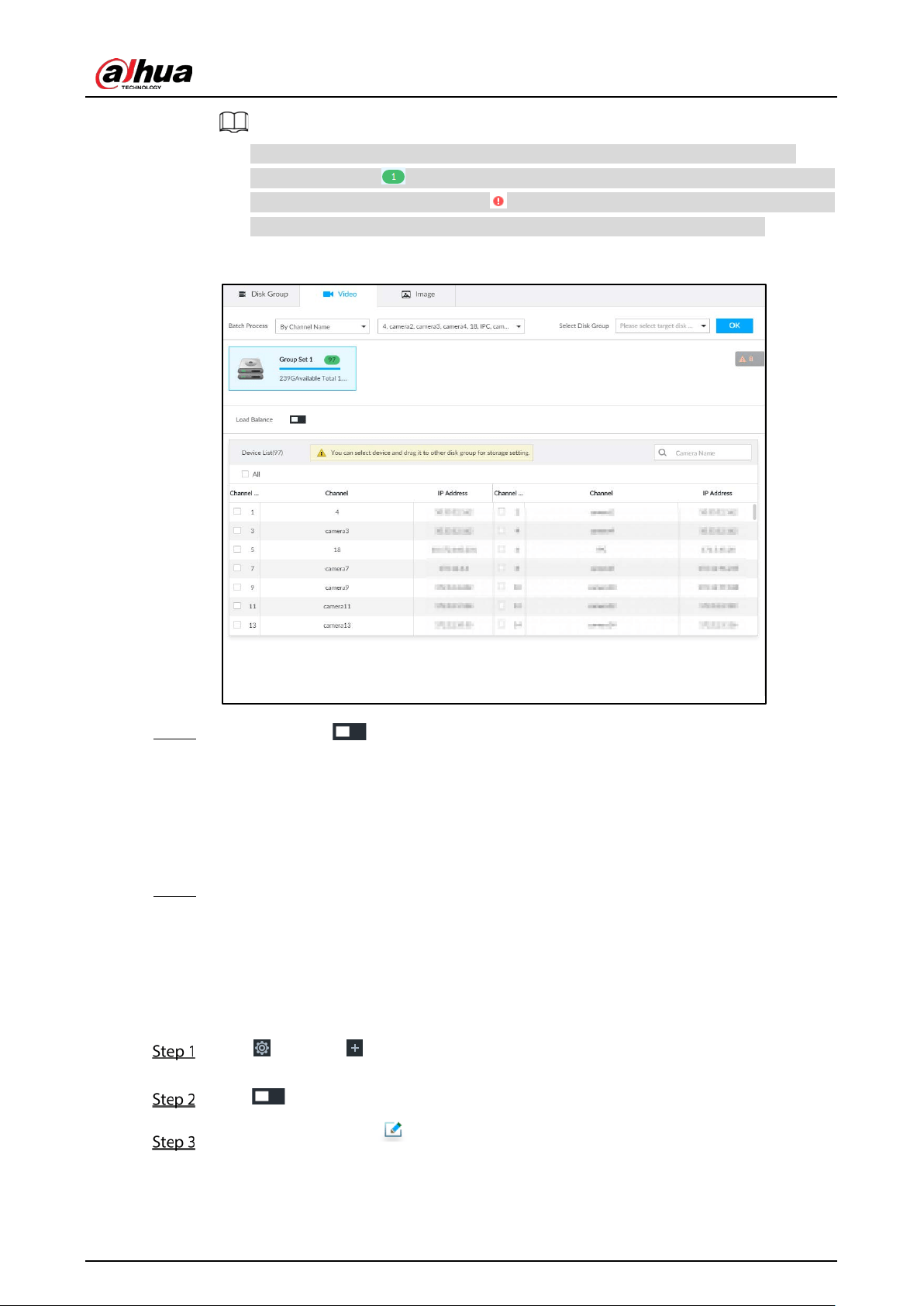Click in the Camera Name search field
This screenshot has height=1306, width=924.
pos(703,453)
